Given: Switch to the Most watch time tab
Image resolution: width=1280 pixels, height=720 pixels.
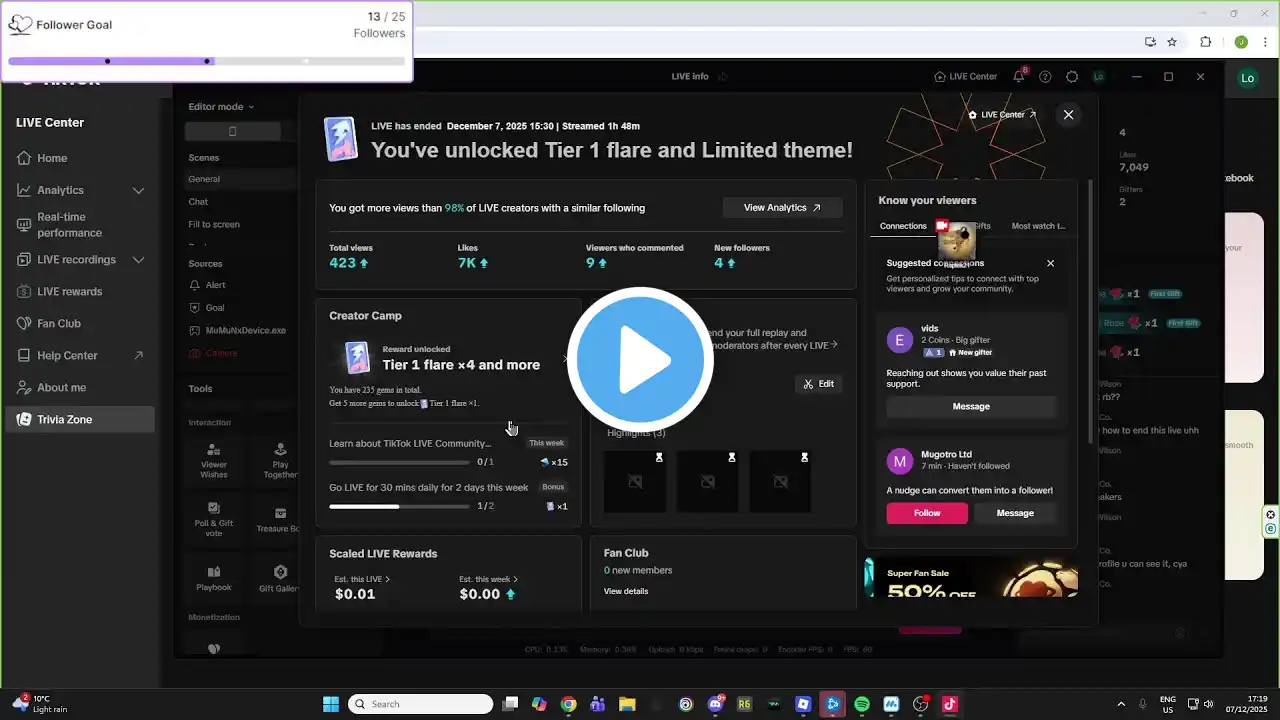Looking at the screenshot, I should click(x=1038, y=226).
